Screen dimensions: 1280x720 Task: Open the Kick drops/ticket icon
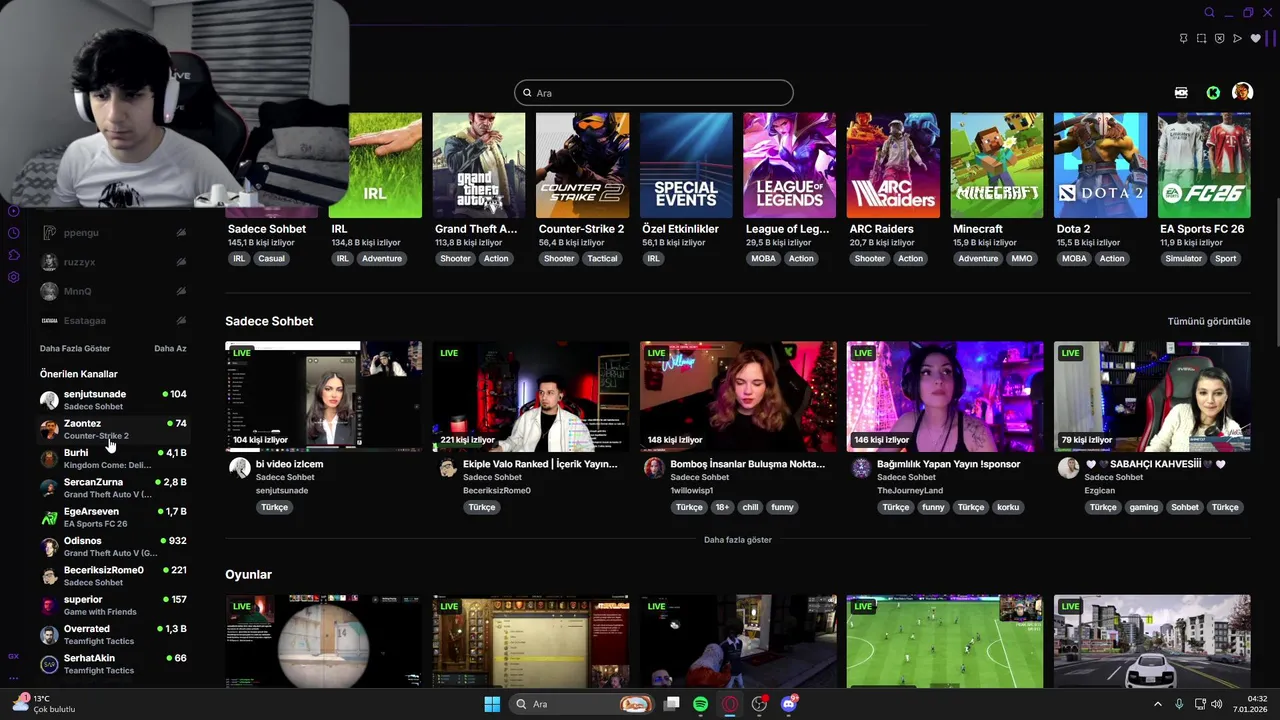1181,92
